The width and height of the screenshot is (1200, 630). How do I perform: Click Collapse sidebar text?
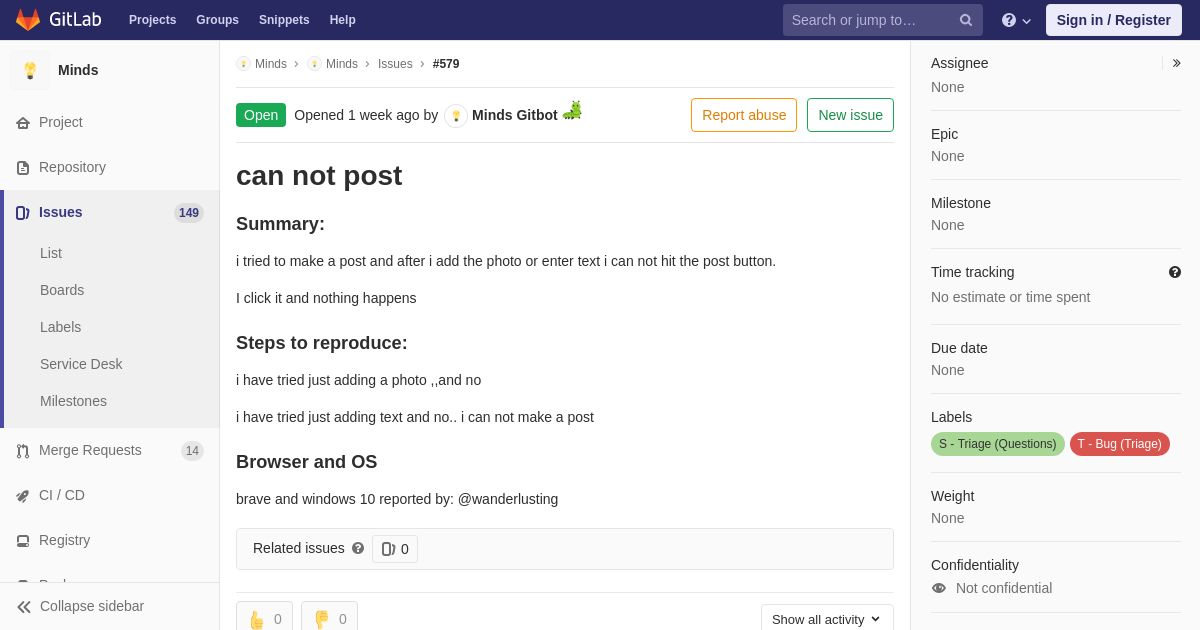[92, 606]
